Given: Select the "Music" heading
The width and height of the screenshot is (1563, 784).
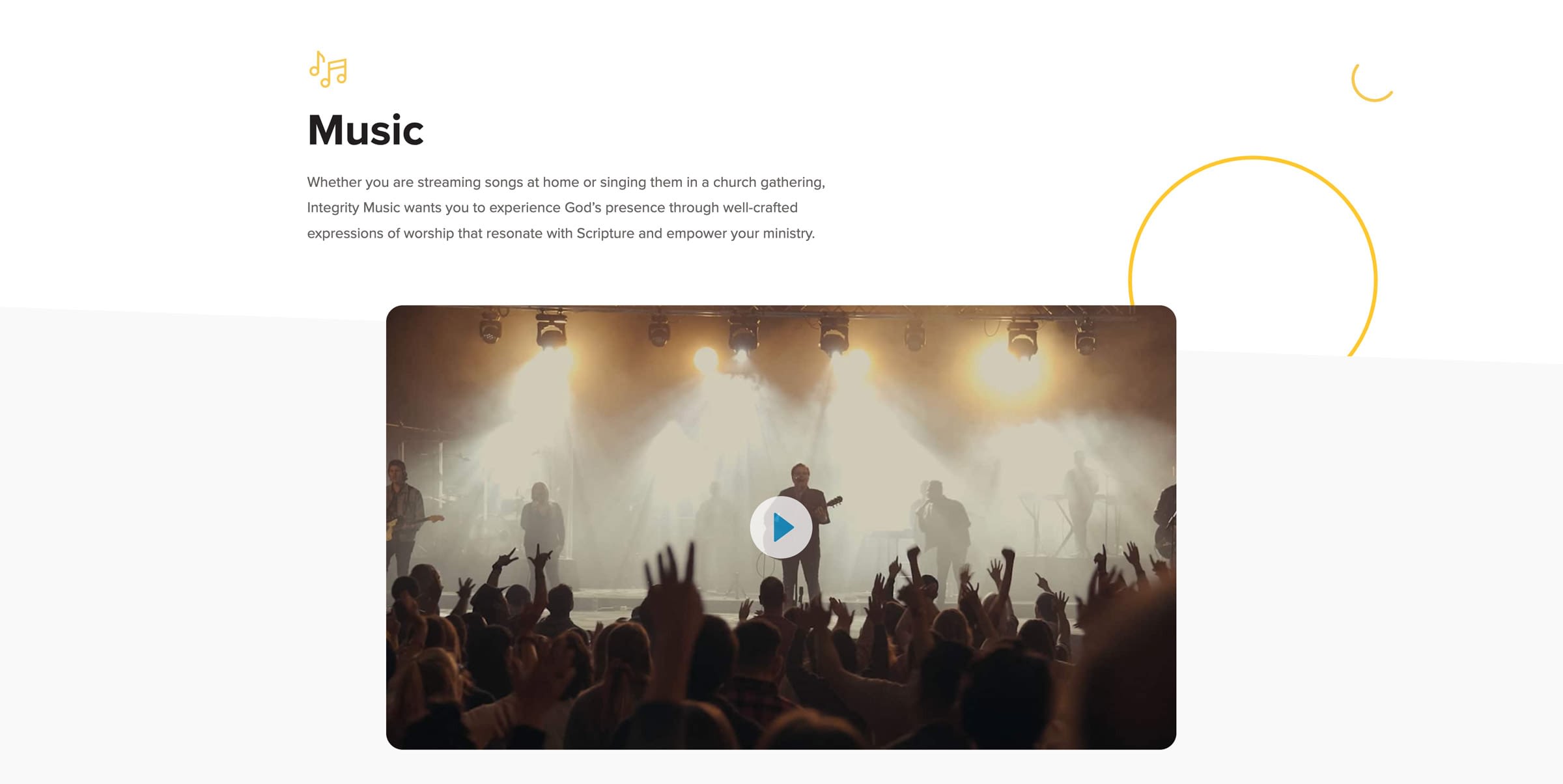Looking at the screenshot, I should 365,130.
